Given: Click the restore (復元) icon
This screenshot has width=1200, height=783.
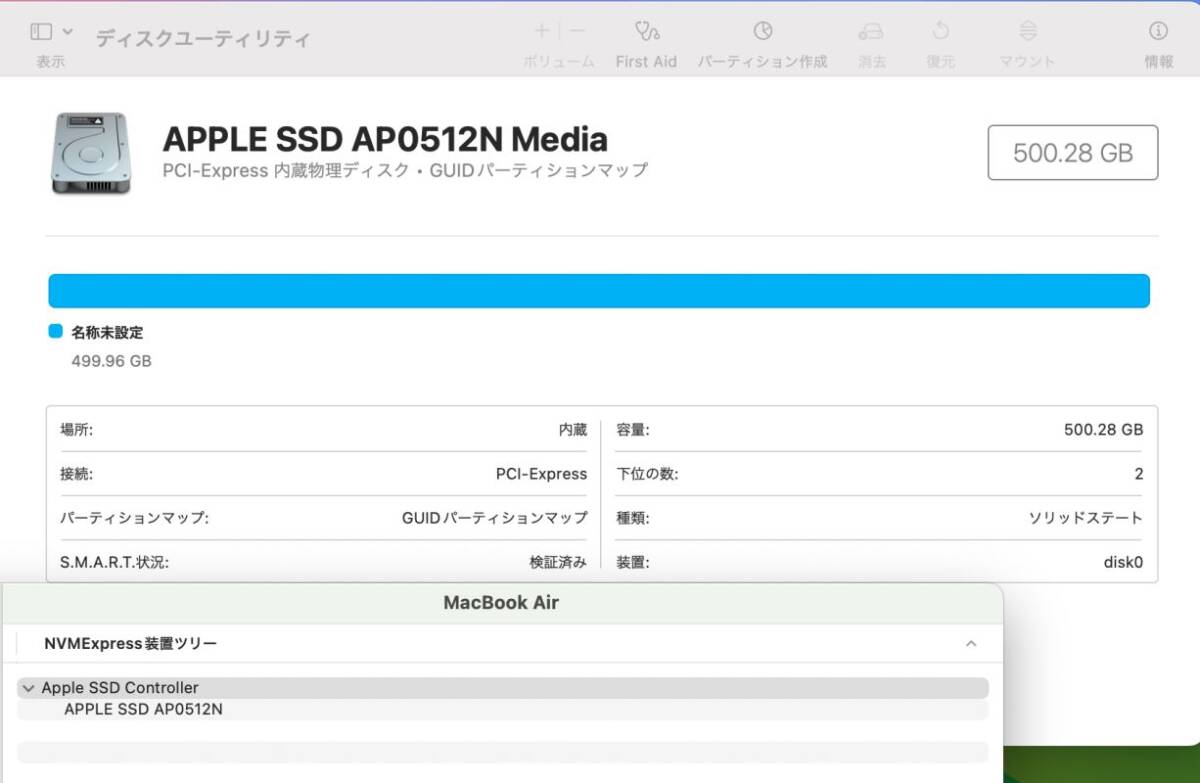Looking at the screenshot, I should 940,31.
